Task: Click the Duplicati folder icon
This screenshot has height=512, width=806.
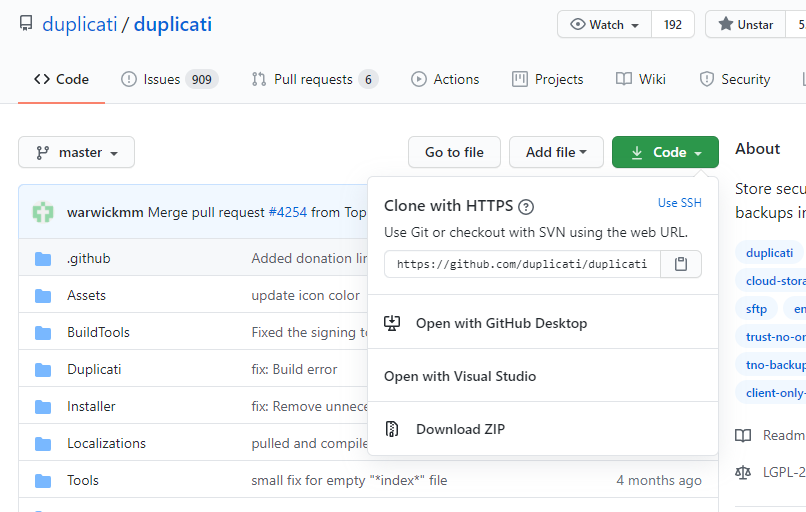Action: point(43,370)
